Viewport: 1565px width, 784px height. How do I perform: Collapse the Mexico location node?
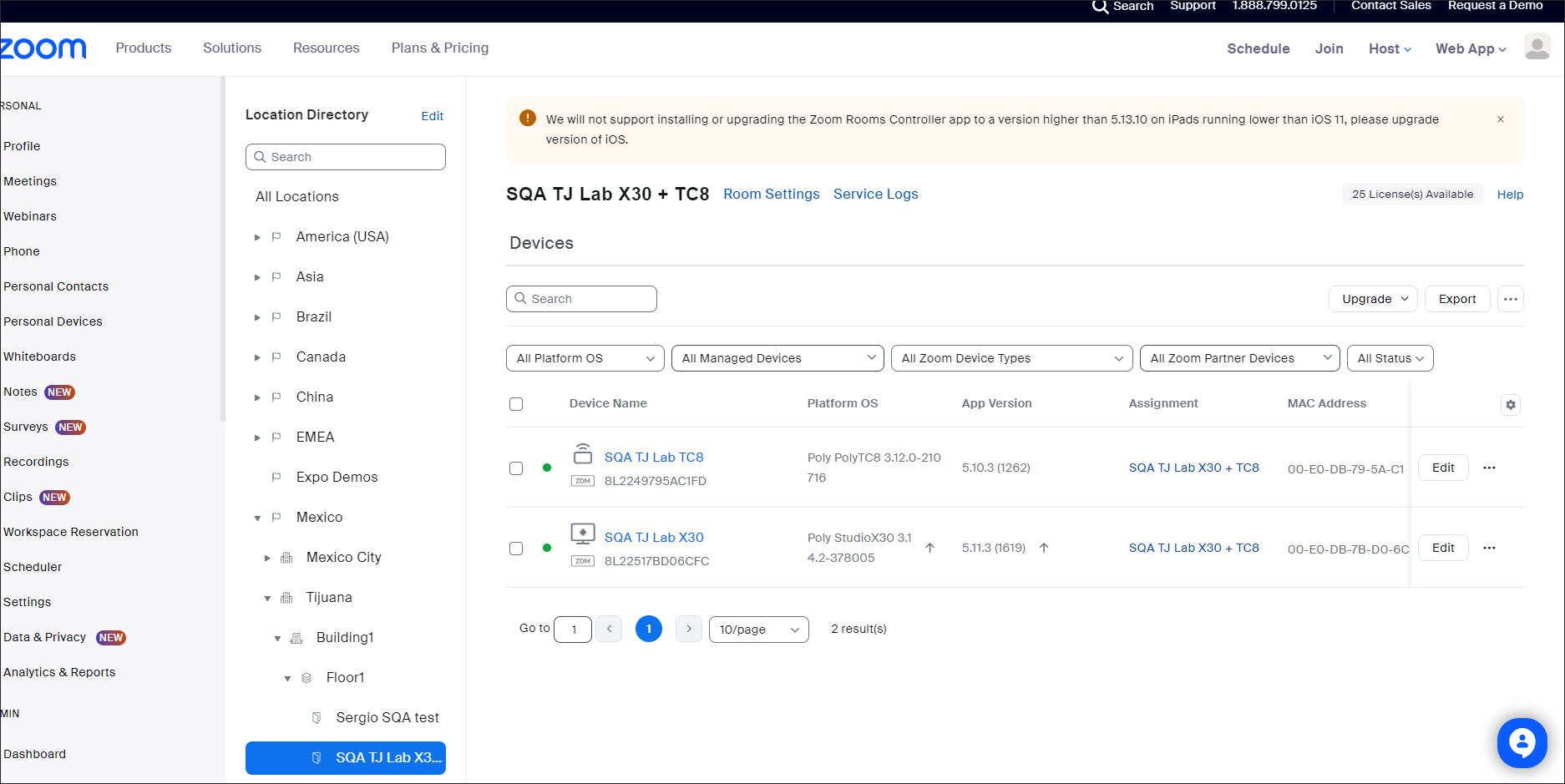(257, 517)
